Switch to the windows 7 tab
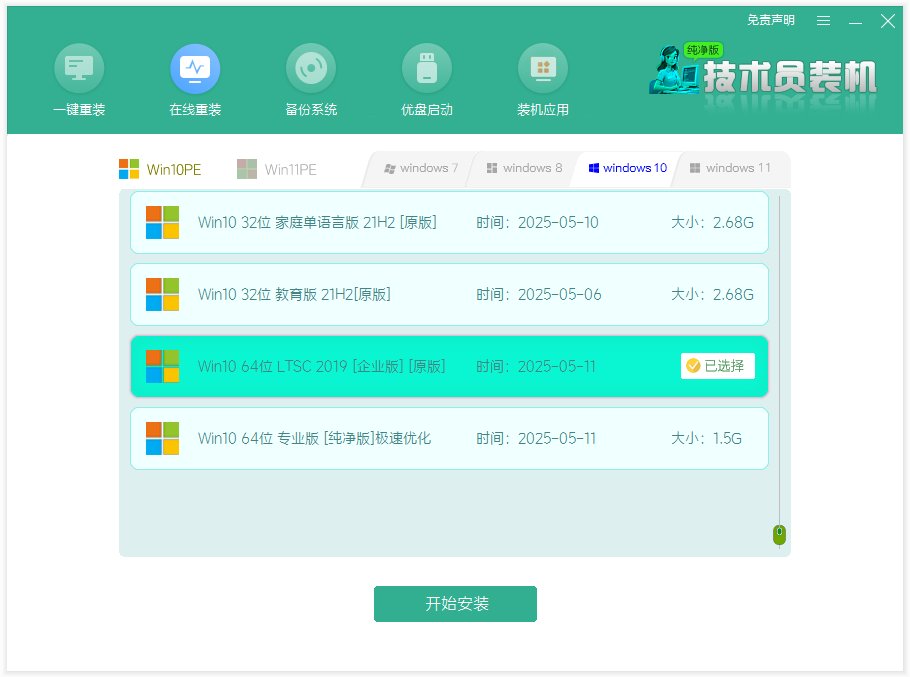 (x=421, y=168)
